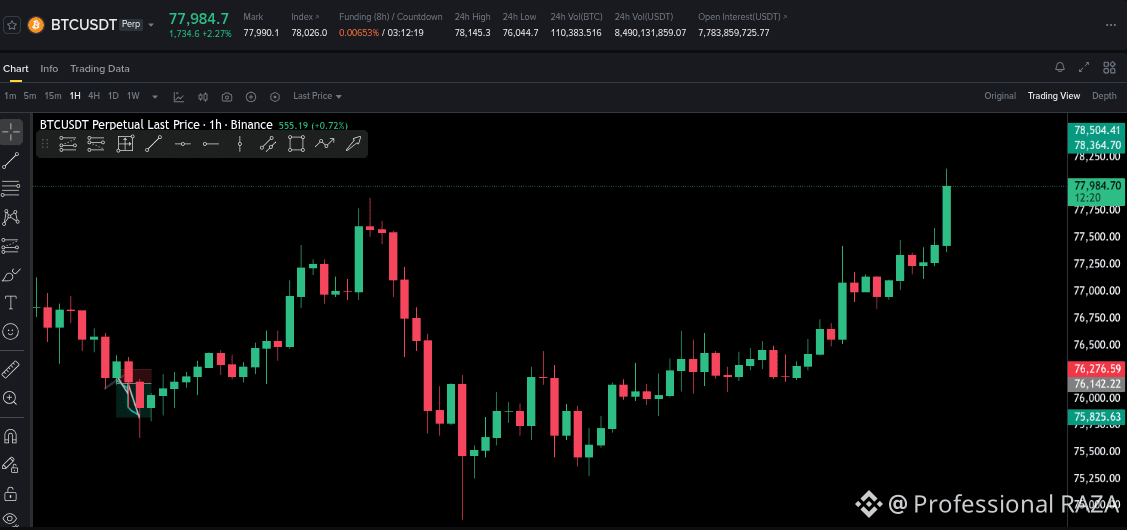Add BTCUSDT to favorites star
The image size is (1127, 530).
click(12, 25)
